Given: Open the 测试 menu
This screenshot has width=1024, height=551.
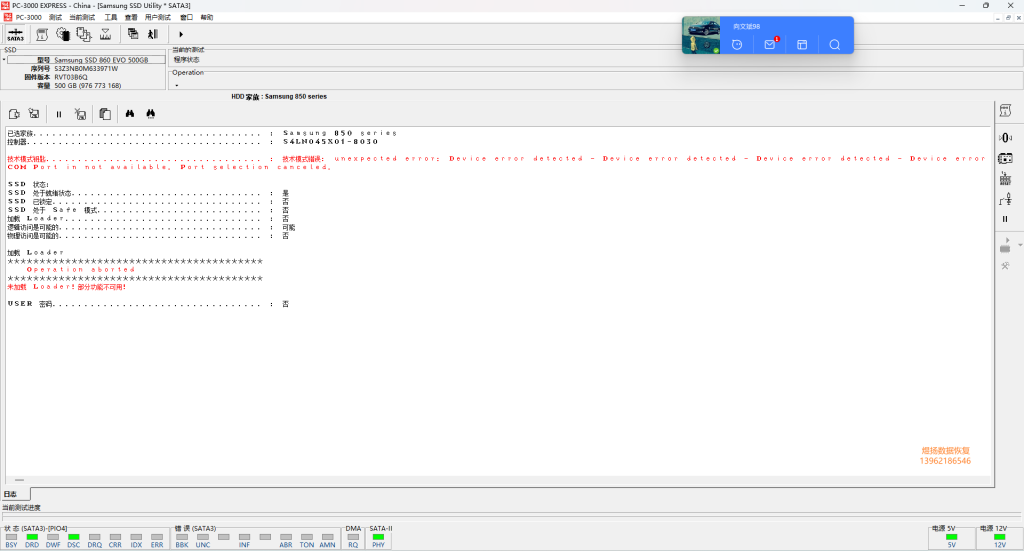Looking at the screenshot, I should pyautogui.click(x=56, y=18).
